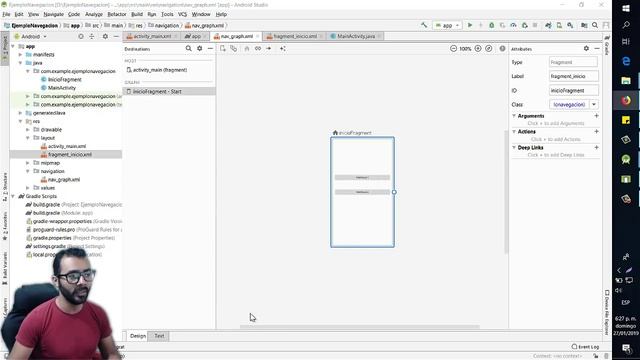Open the Class dropdown arrow
Image resolution: width=640 pixels, height=360 pixels.
[x=594, y=104]
